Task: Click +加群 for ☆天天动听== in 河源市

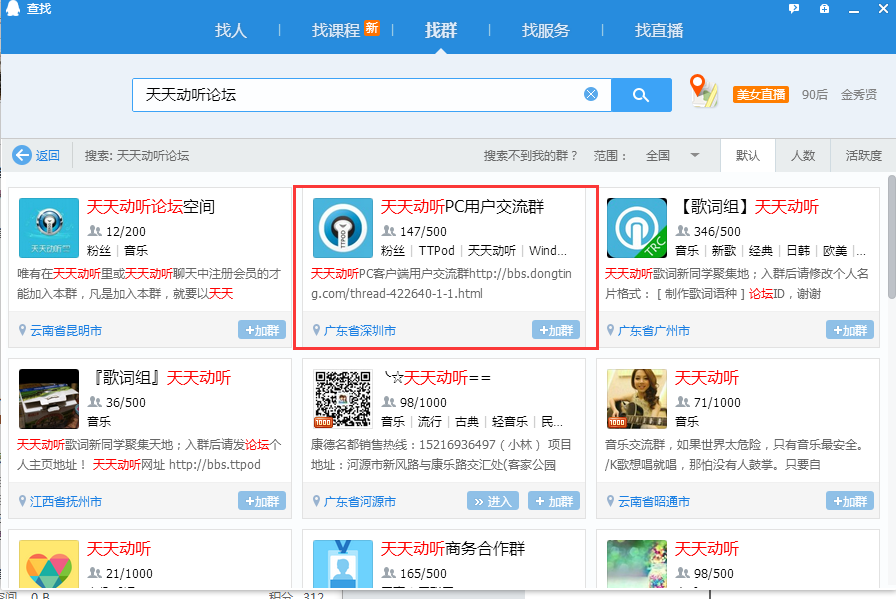Action: 554,501
